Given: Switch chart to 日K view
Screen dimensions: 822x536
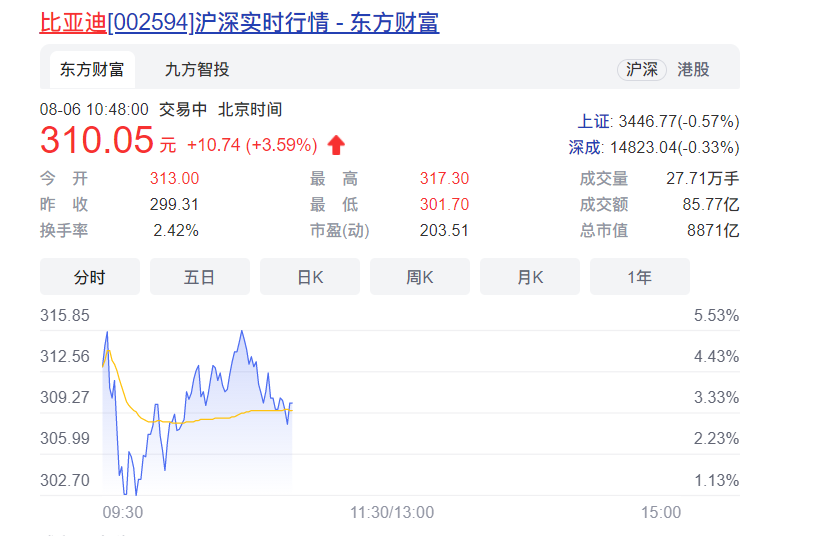Looking at the screenshot, I should 310,277.
